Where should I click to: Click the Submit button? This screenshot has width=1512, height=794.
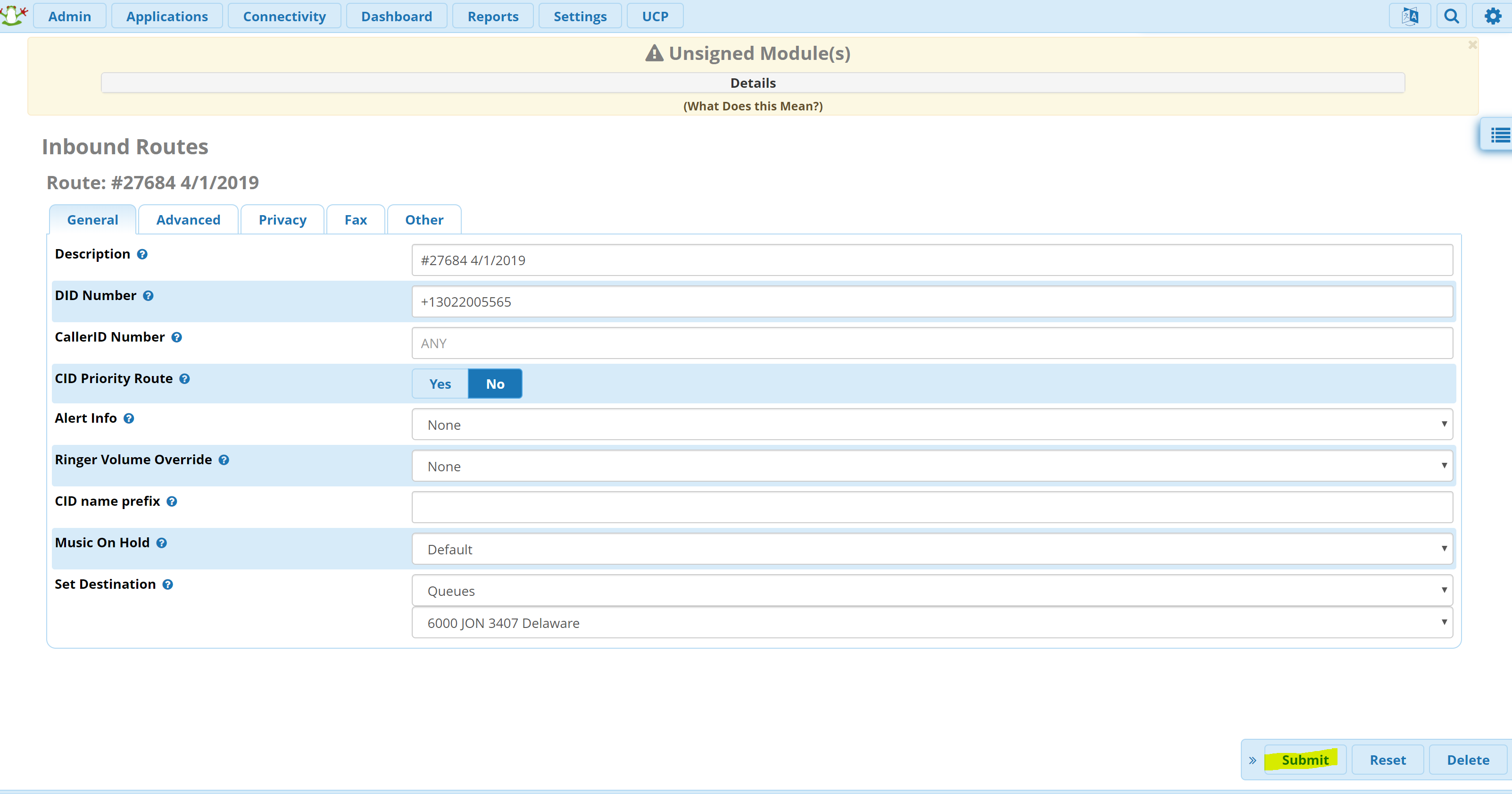click(1304, 760)
